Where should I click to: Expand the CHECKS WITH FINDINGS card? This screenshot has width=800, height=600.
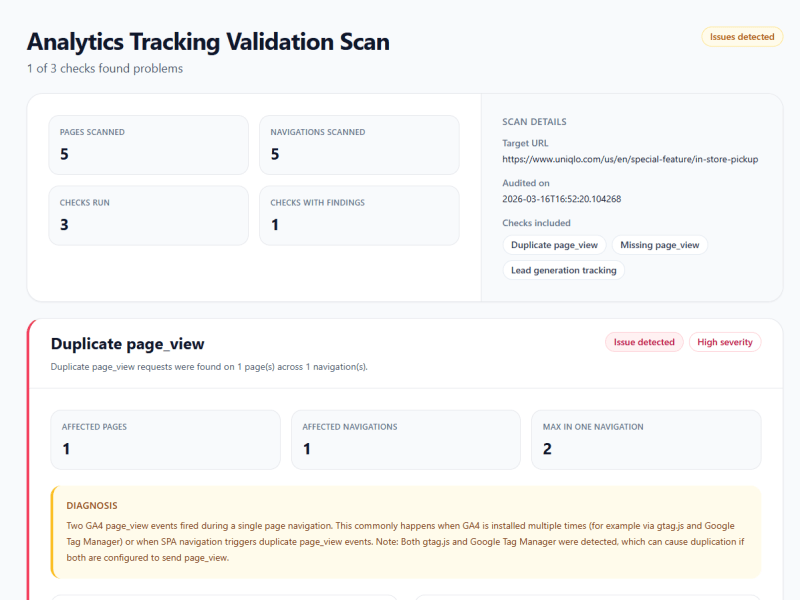[361, 215]
